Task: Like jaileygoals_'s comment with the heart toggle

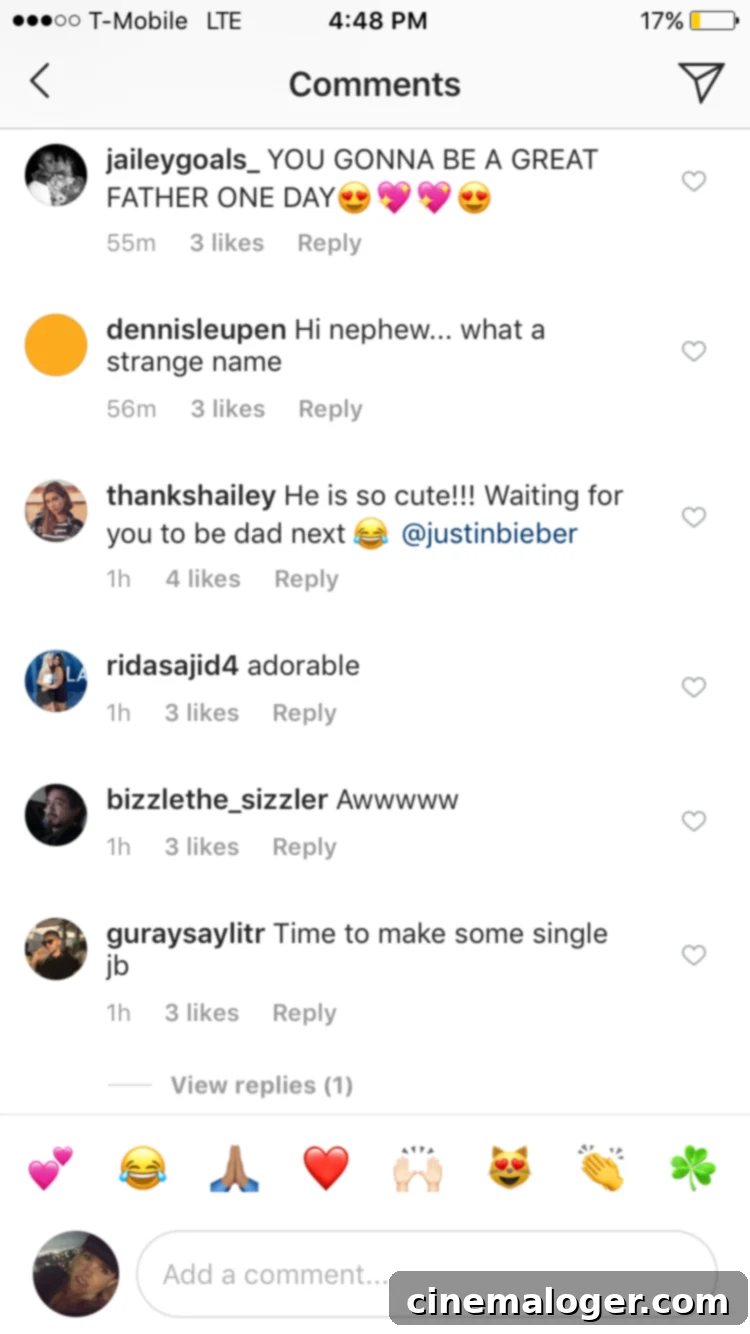Action: coord(693,181)
